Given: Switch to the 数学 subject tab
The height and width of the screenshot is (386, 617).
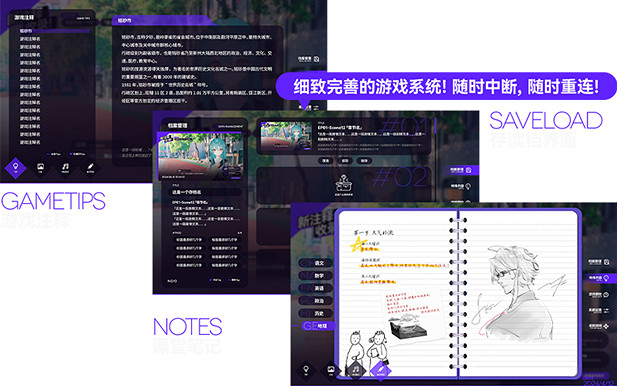Looking at the screenshot, I should click(316, 275).
